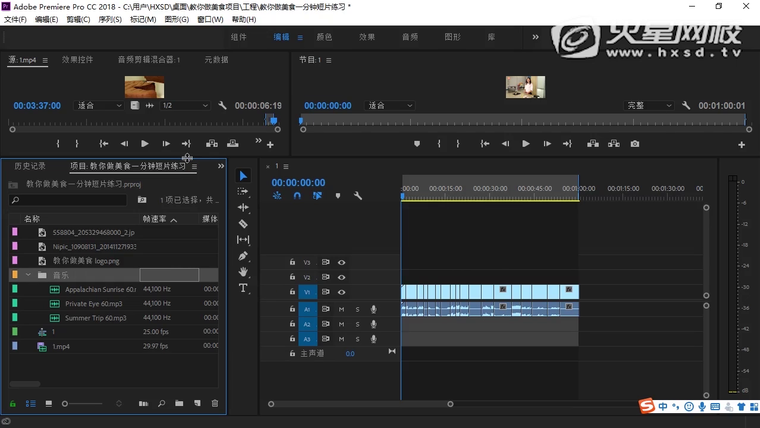760x428 pixels.
Task: Open timeline display settings wrench
Action: tap(358, 196)
